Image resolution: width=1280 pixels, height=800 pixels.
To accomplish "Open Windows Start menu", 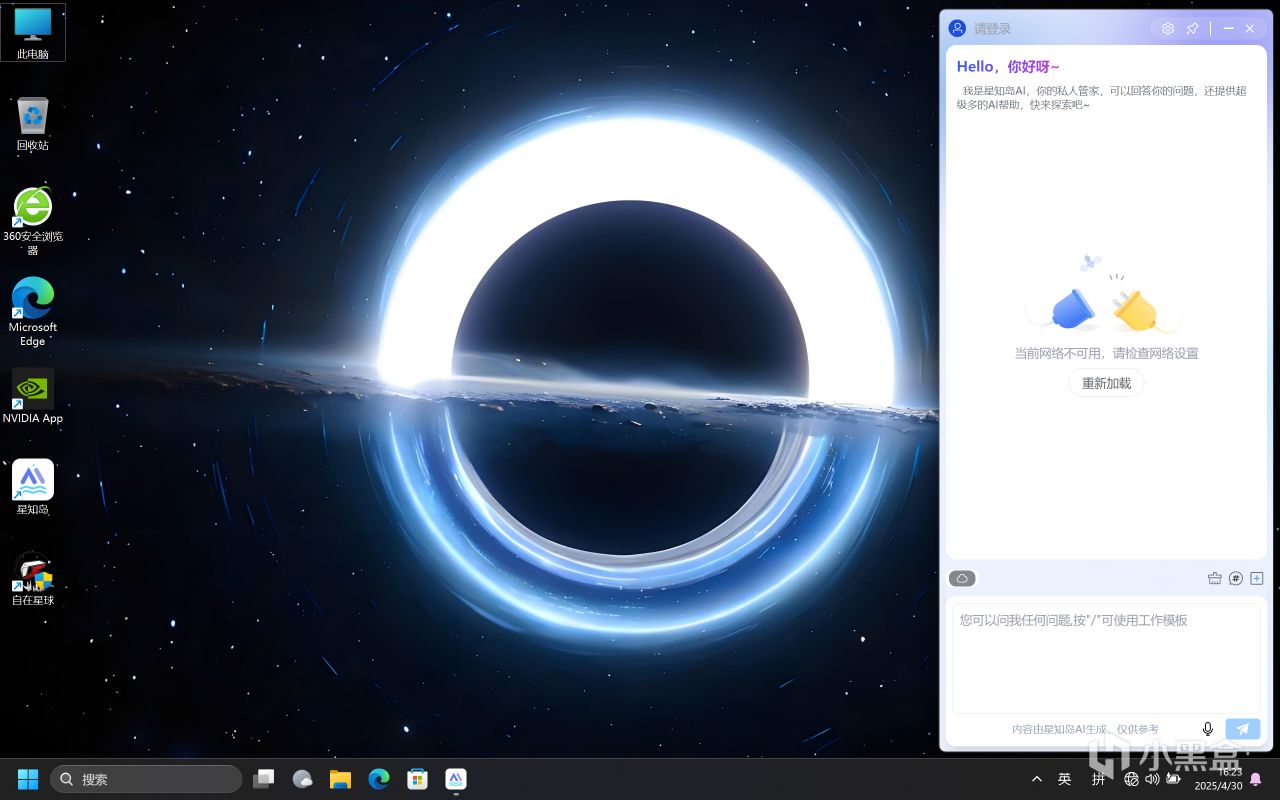I will click(28, 779).
